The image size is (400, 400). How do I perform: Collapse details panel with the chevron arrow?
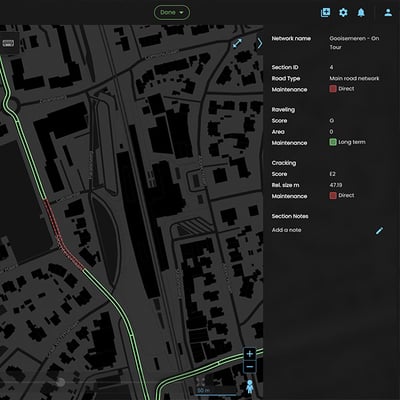(260, 43)
